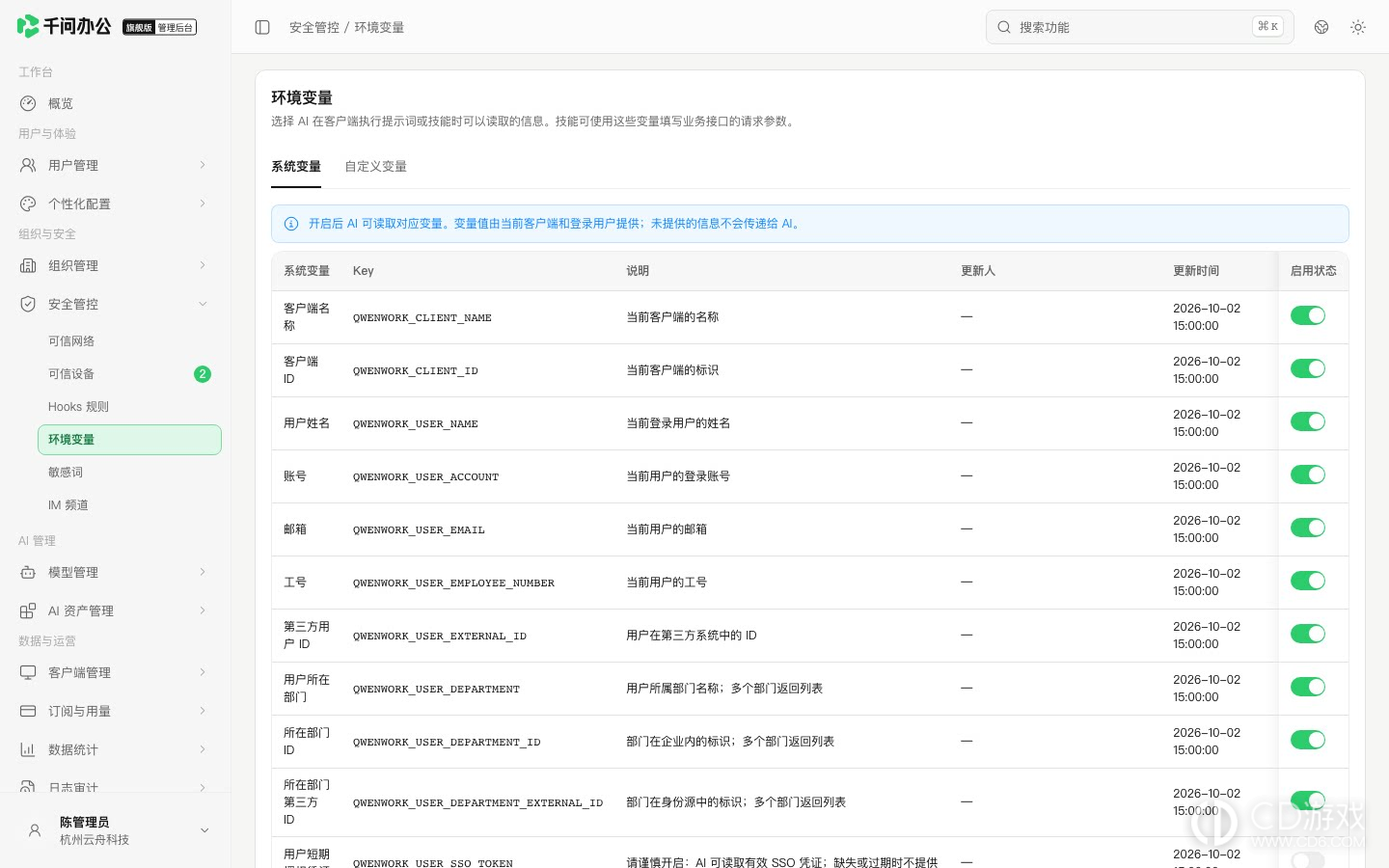Click the 订阅与用量 card icon
The height and width of the screenshot is (868, 1389).
tap(28, 711)
